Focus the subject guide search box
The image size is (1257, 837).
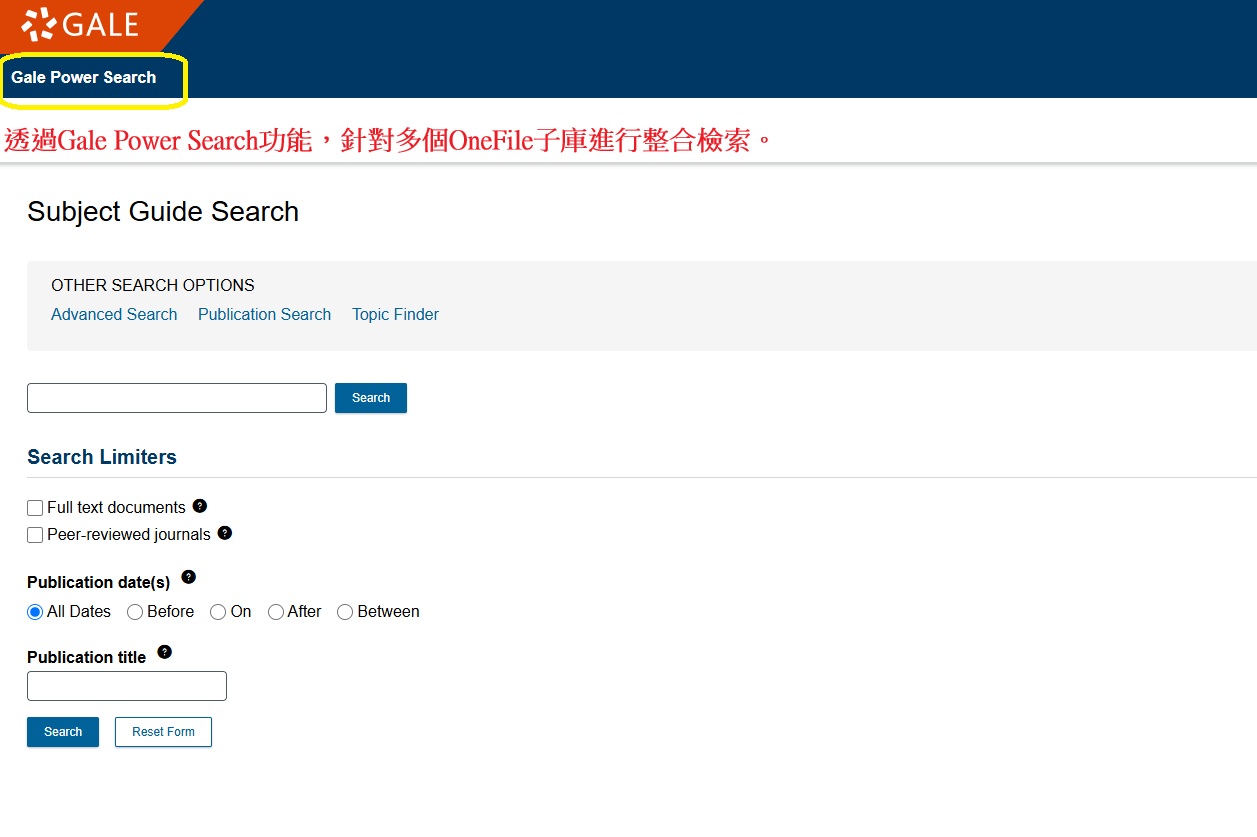(177, 398)
